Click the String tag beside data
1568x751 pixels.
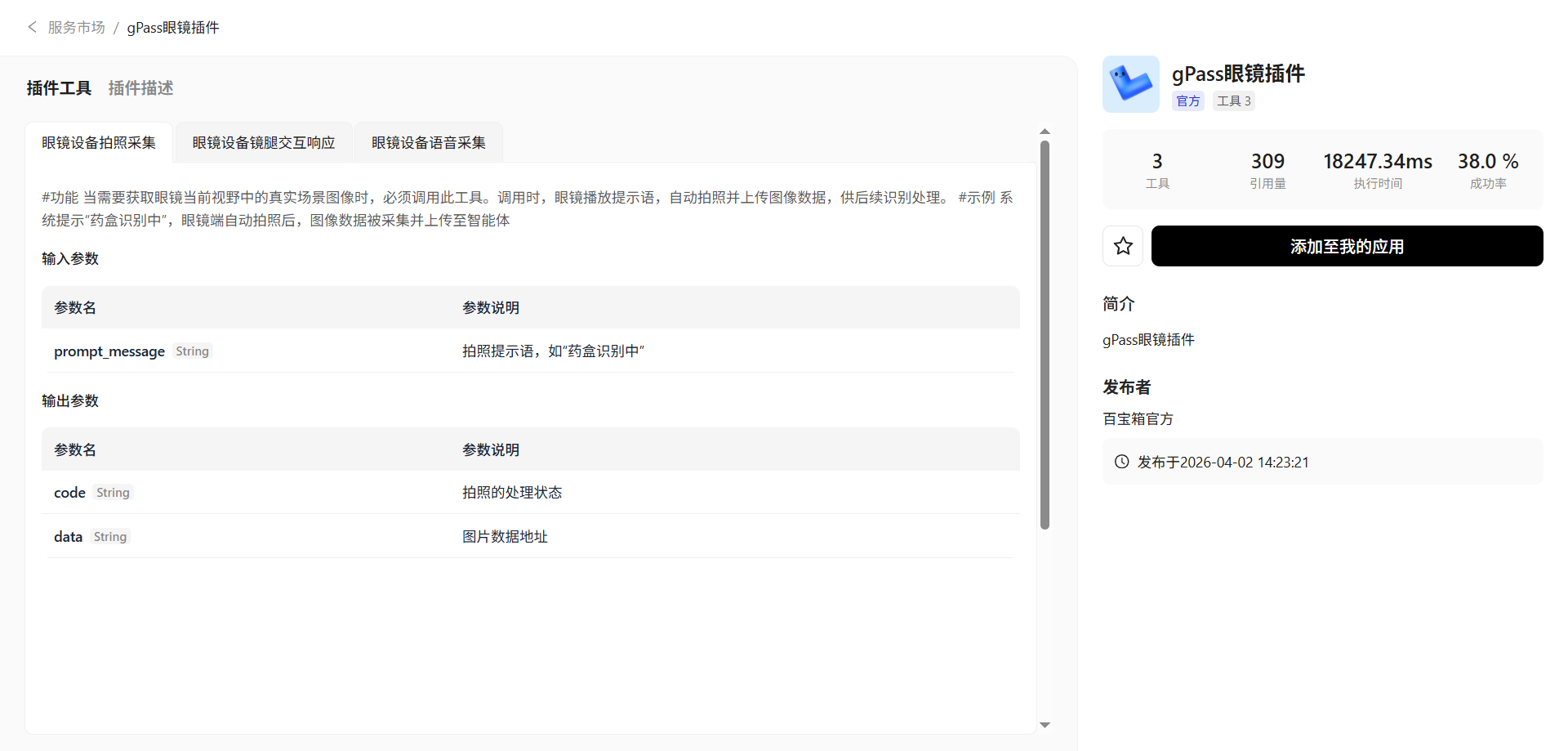[x=110, y=536]
